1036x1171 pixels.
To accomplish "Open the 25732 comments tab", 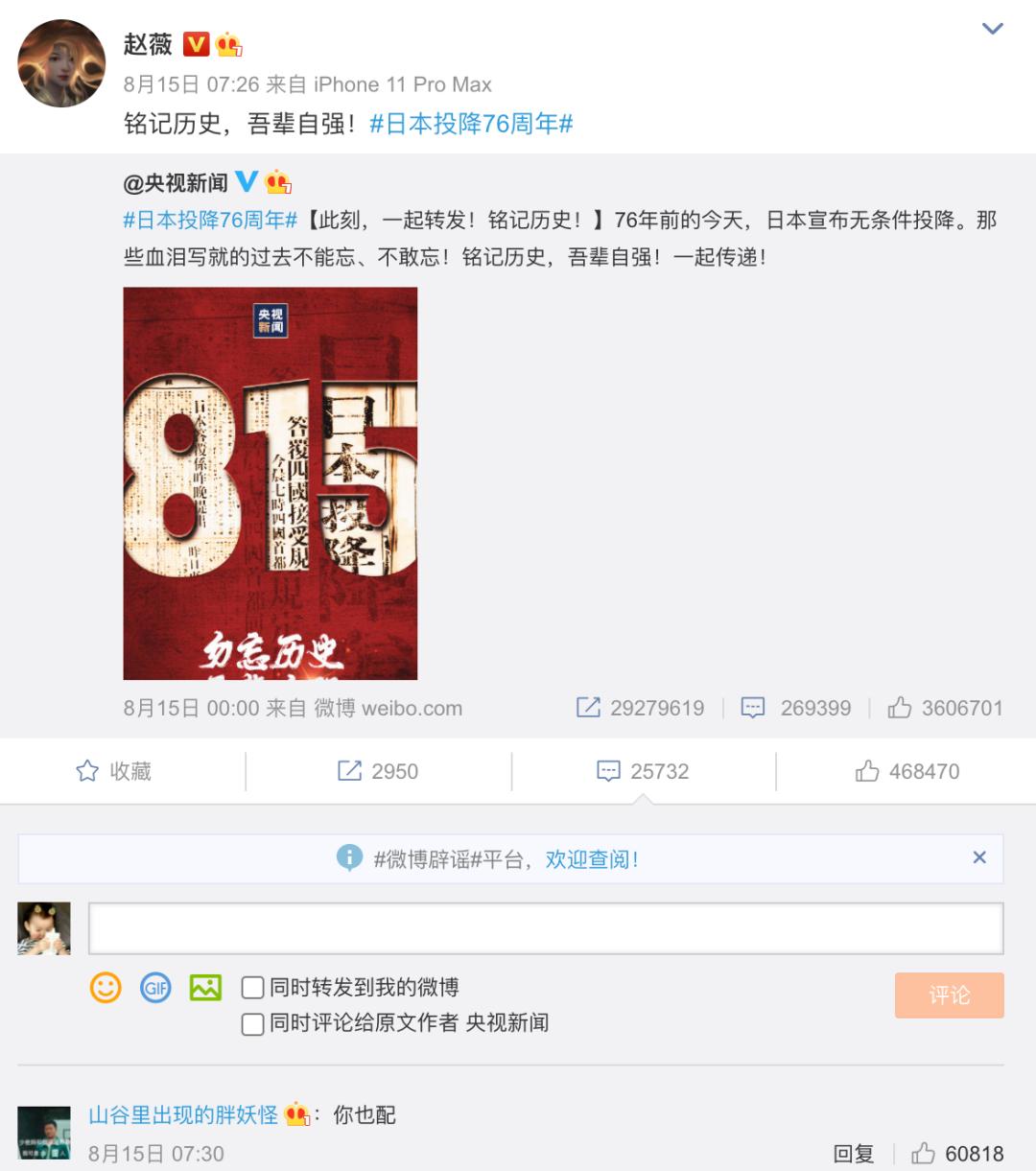I will tap(643, 771).
